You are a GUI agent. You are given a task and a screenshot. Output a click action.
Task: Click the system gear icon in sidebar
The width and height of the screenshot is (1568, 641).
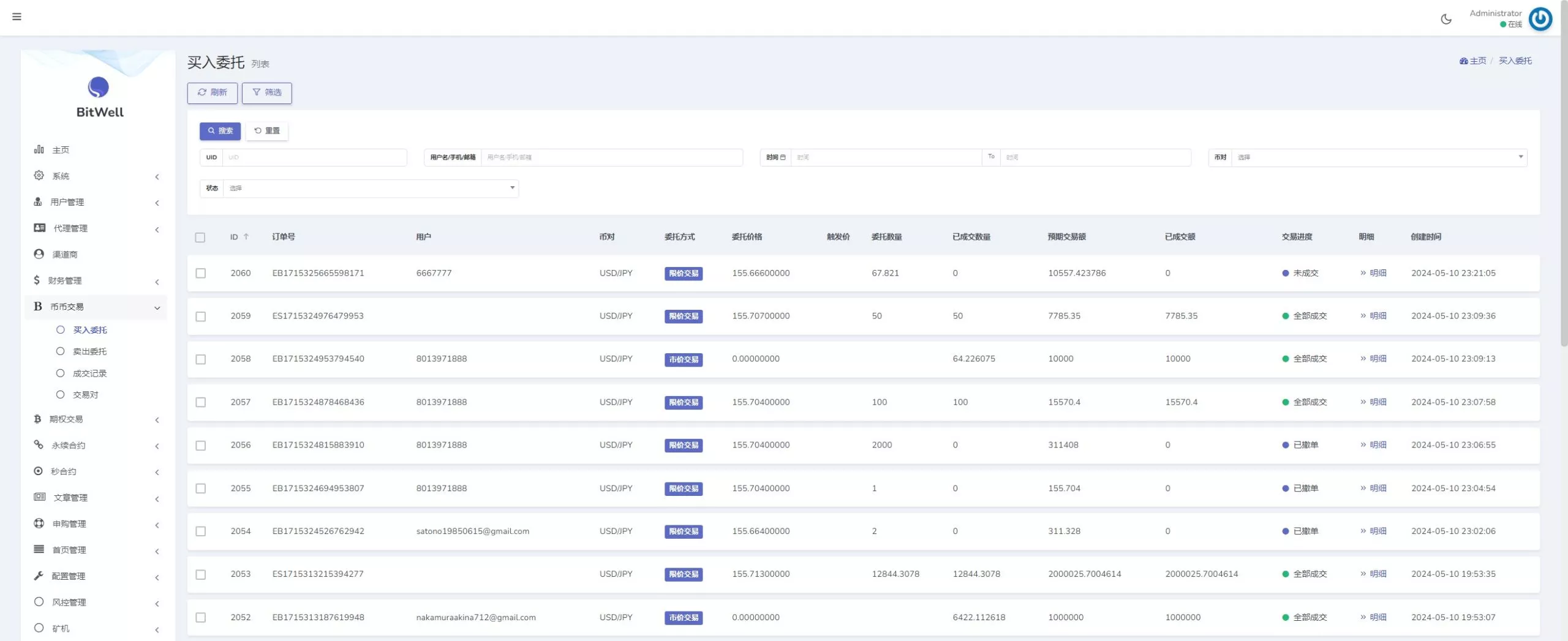point(39,176)
